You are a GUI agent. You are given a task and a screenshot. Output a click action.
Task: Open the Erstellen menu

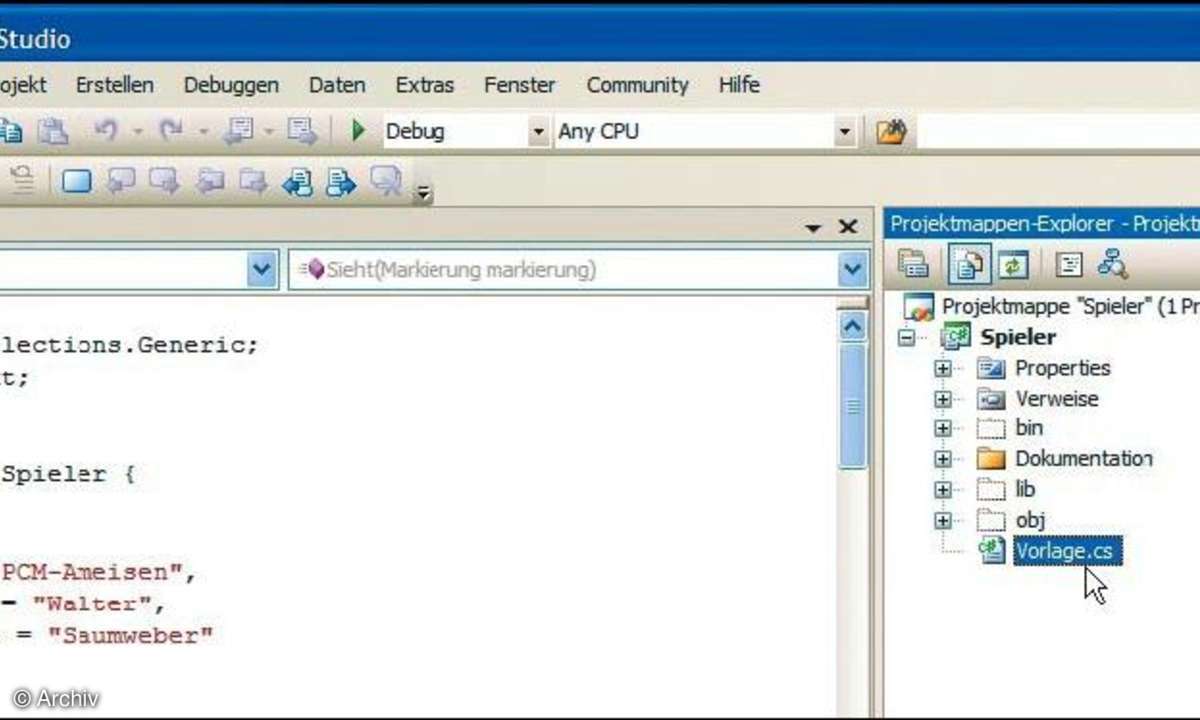click(x=115, y=85)
